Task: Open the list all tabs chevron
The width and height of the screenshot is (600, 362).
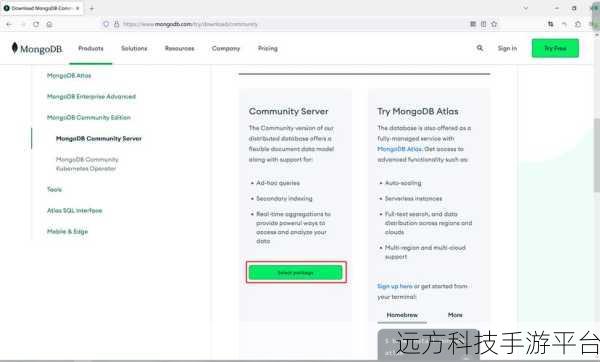Action: click(x=526, y=8)
